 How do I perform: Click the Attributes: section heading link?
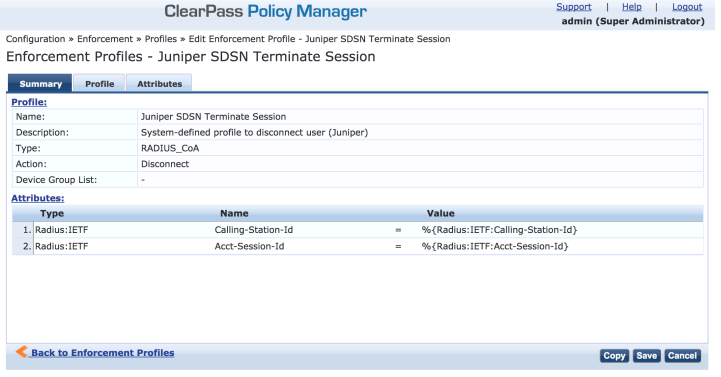38,198
